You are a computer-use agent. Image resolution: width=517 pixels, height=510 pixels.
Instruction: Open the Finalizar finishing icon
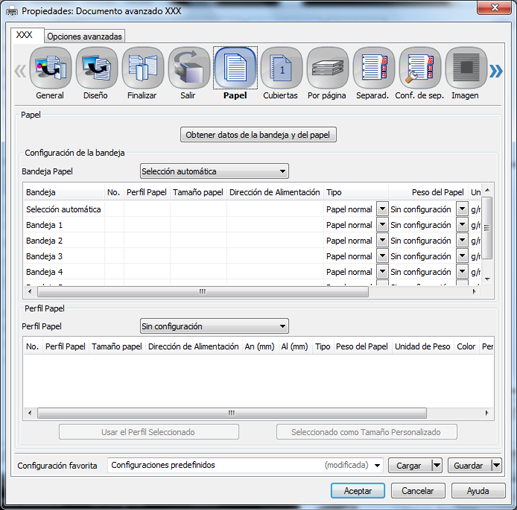143,68
